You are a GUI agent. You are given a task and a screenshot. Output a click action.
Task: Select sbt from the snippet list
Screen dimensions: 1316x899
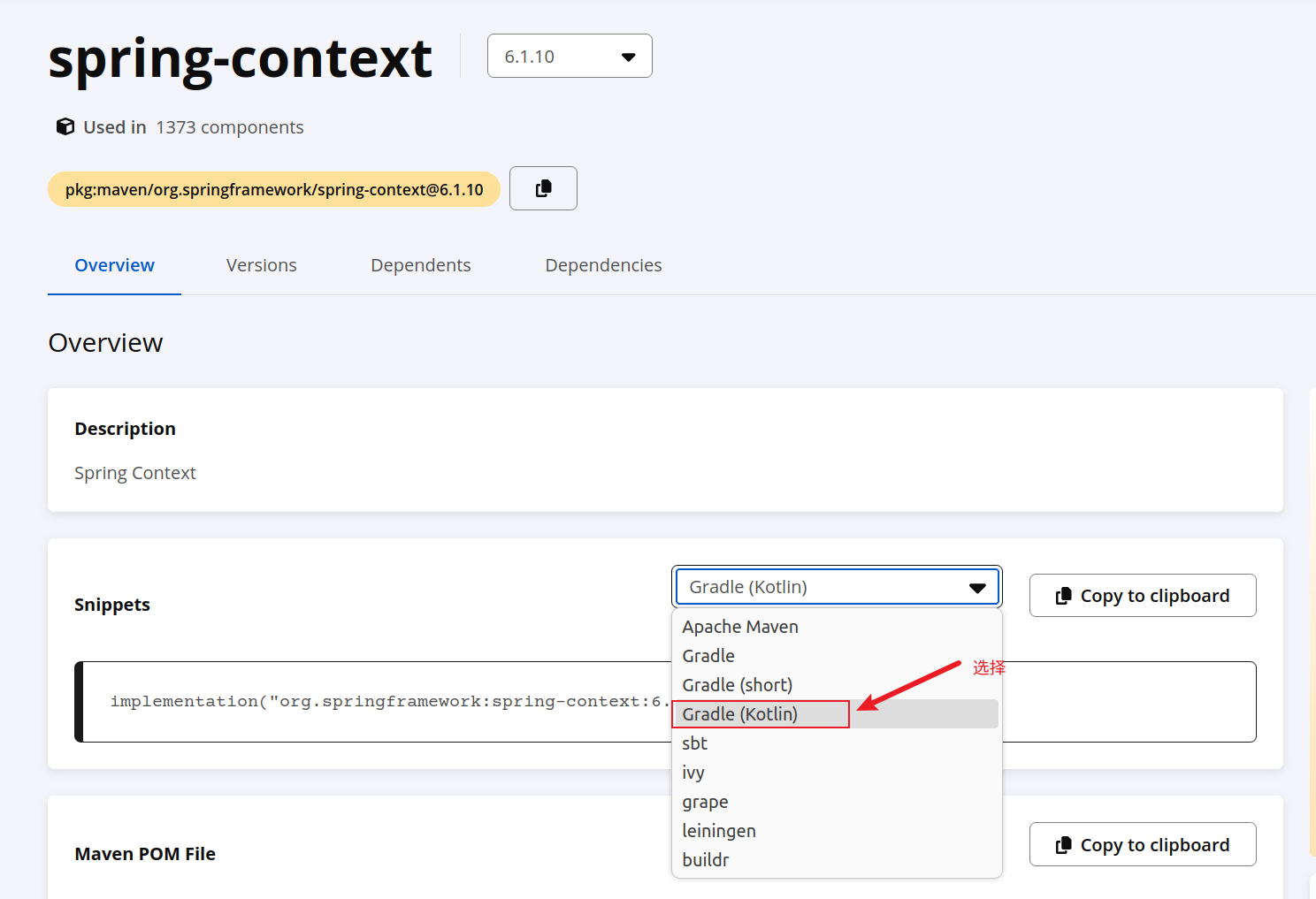tap(694, 743)
